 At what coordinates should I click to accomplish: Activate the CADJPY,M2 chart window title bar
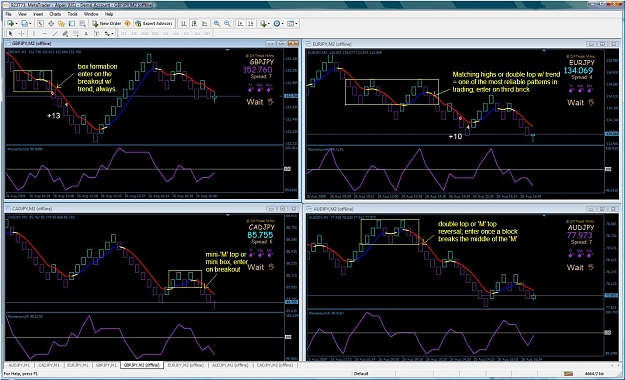[151, 209]
